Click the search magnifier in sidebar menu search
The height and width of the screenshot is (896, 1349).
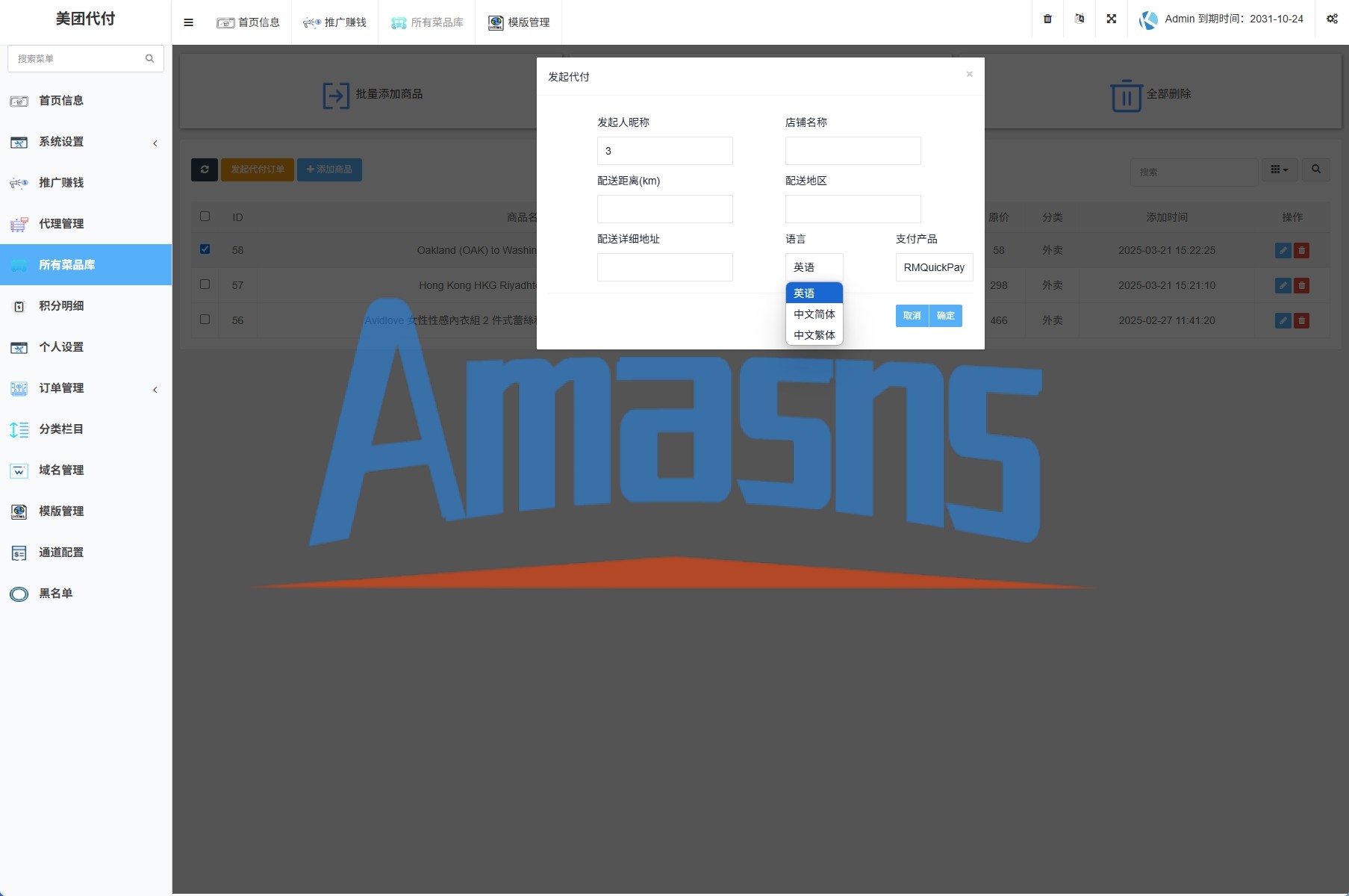click(149, 58)
